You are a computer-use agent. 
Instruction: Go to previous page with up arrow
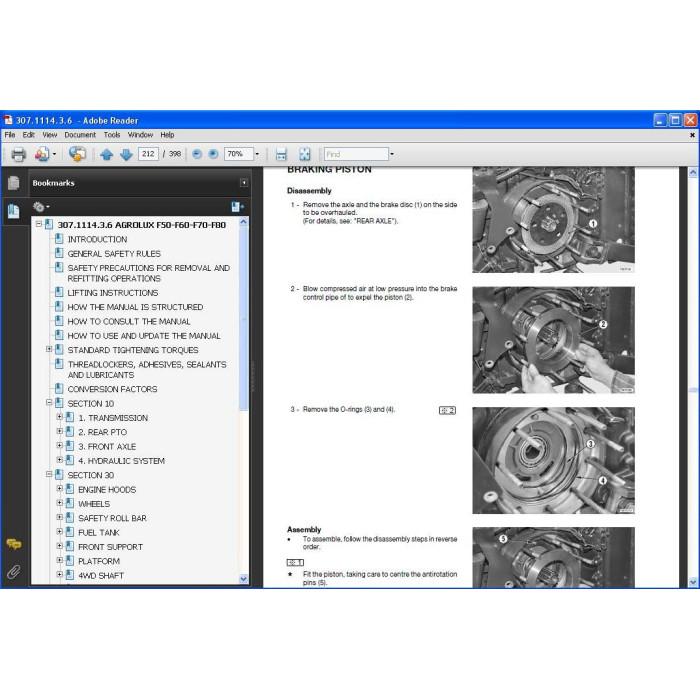(106, 154)
